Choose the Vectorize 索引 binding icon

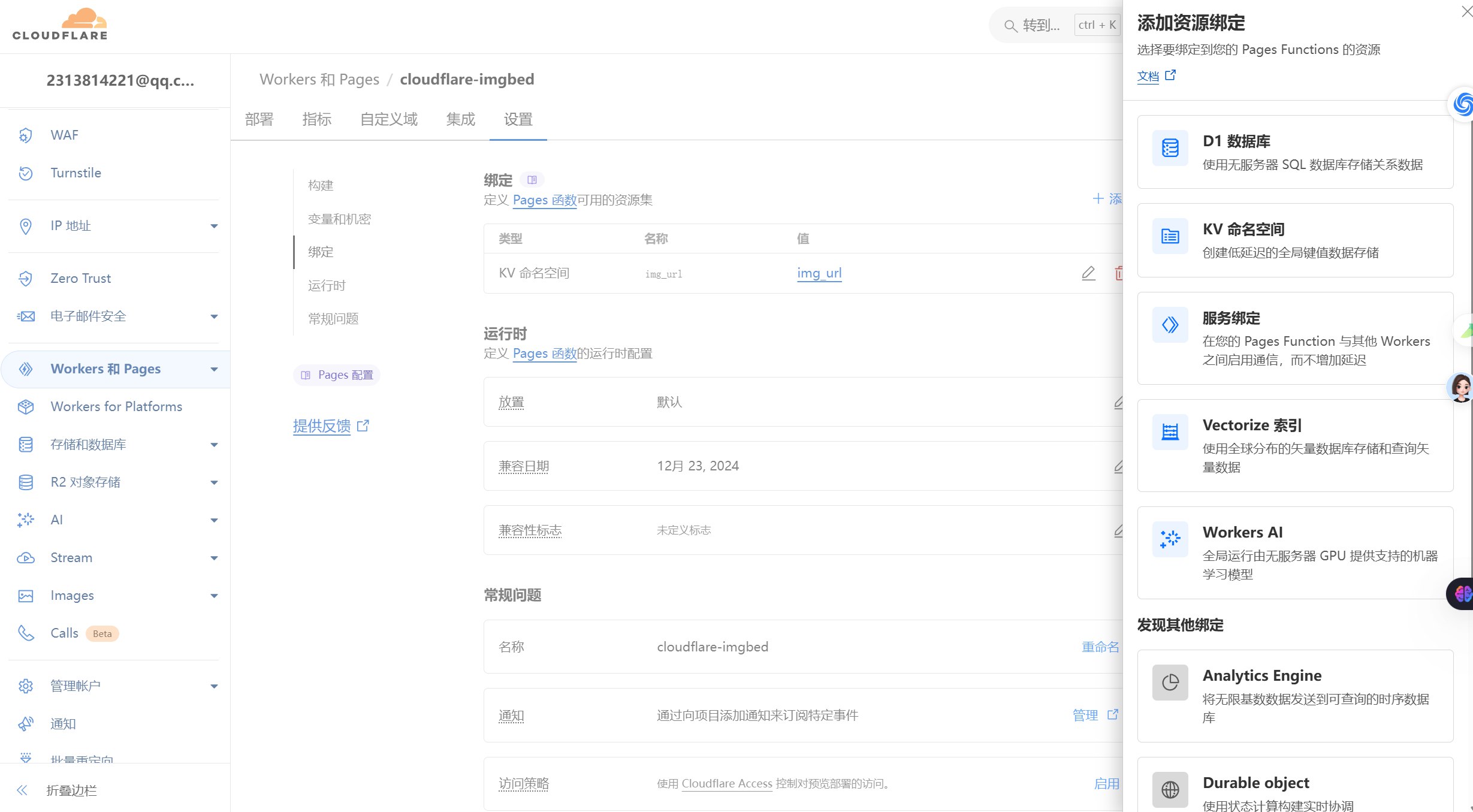coord(1170,431)
